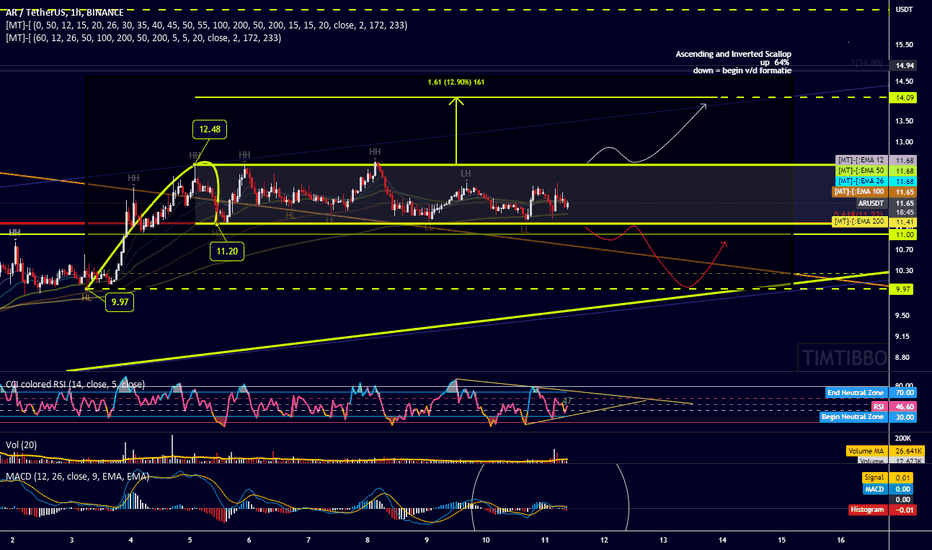Click the Begin Neutral Zone 30.00 label

[x=868, y=417]
